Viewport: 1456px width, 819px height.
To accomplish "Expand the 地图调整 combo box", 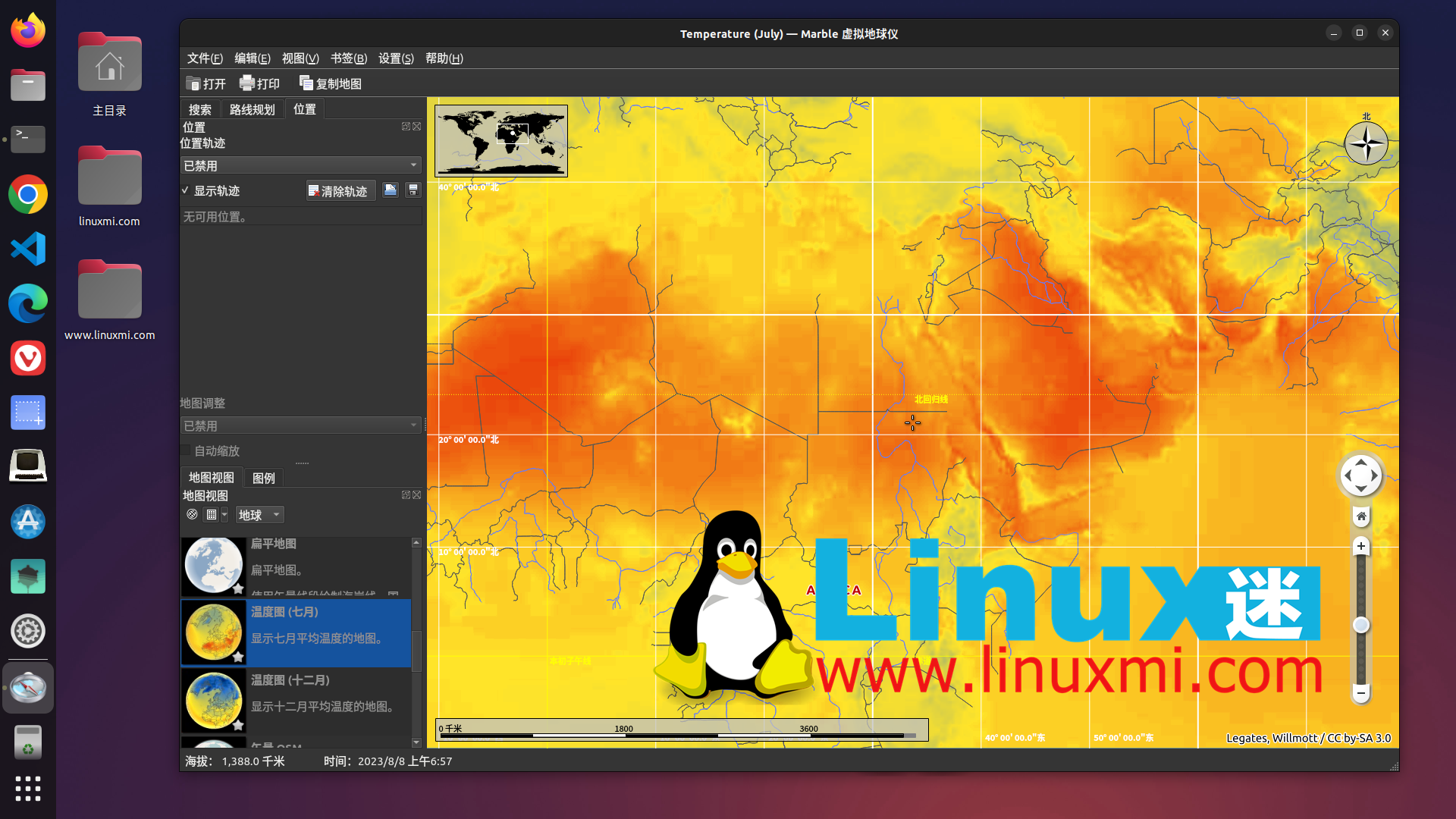I will click(x=301, y=425).
